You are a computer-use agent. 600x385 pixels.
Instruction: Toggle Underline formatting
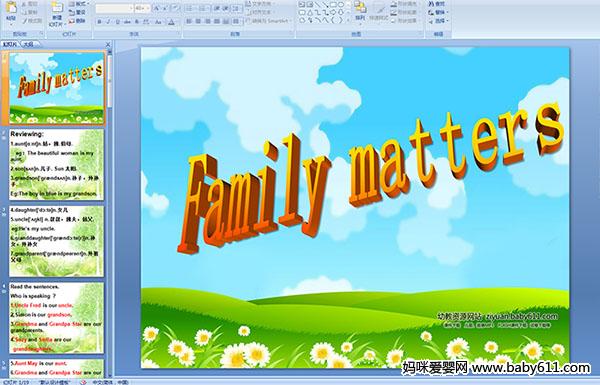coord(117,22)
